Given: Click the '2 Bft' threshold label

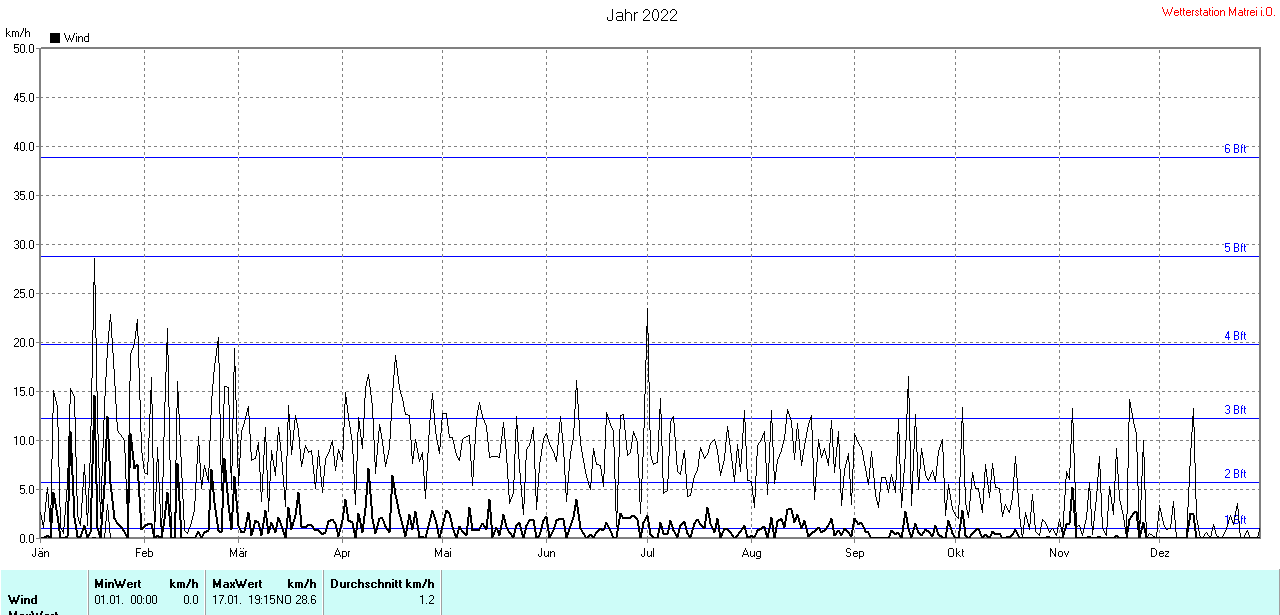Looking at the screenshot, I should click(1235, 473).
